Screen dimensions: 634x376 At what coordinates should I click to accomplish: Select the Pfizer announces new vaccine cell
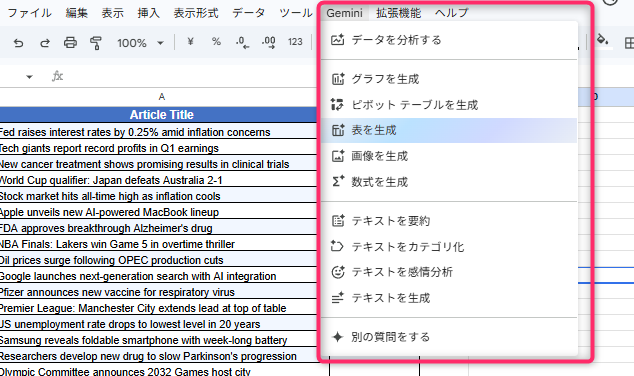click(158, 292)
